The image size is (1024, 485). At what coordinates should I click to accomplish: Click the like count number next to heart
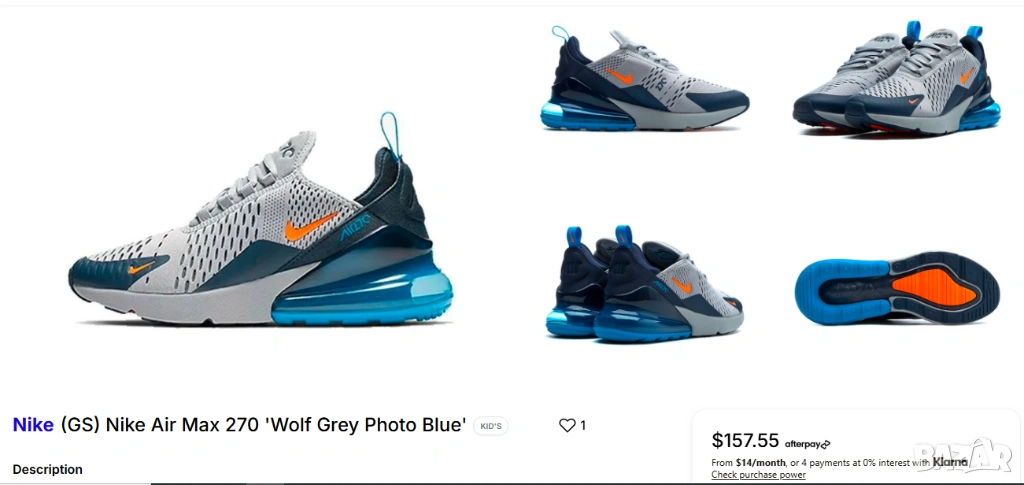click(x=583, y=425)
